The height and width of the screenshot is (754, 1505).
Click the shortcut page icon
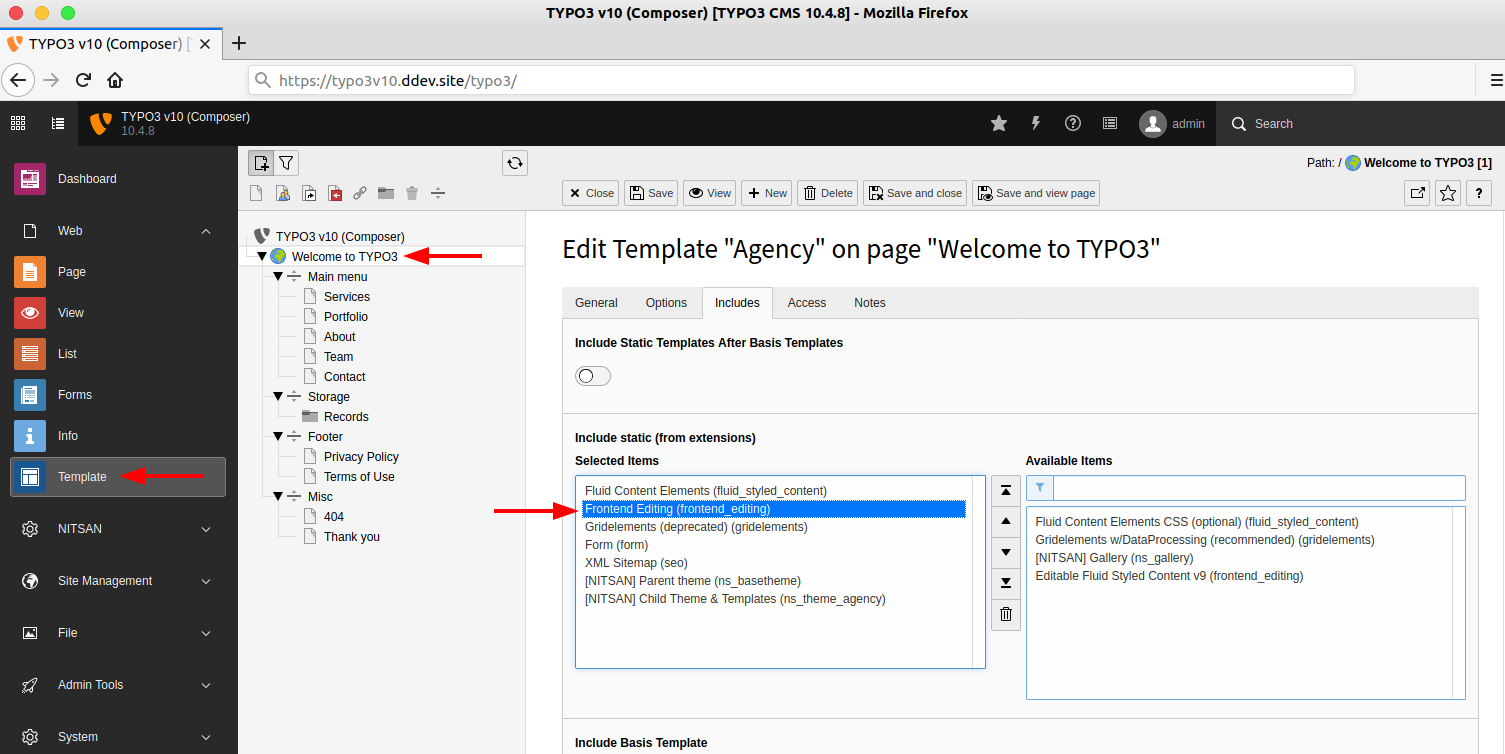click(309, 193)
